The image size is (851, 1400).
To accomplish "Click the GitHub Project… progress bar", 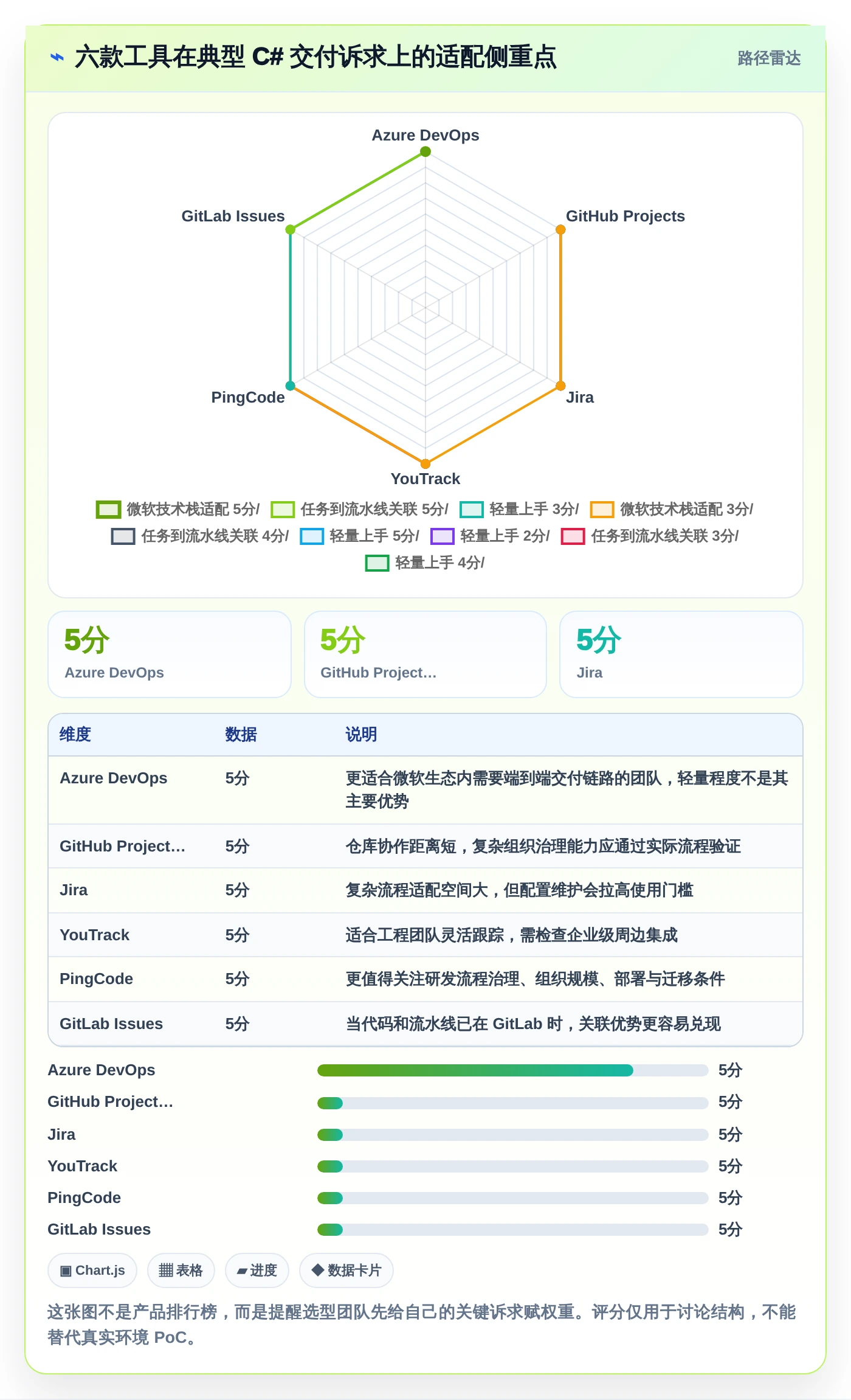I will pyautogui.click(x=512, y=1103).
